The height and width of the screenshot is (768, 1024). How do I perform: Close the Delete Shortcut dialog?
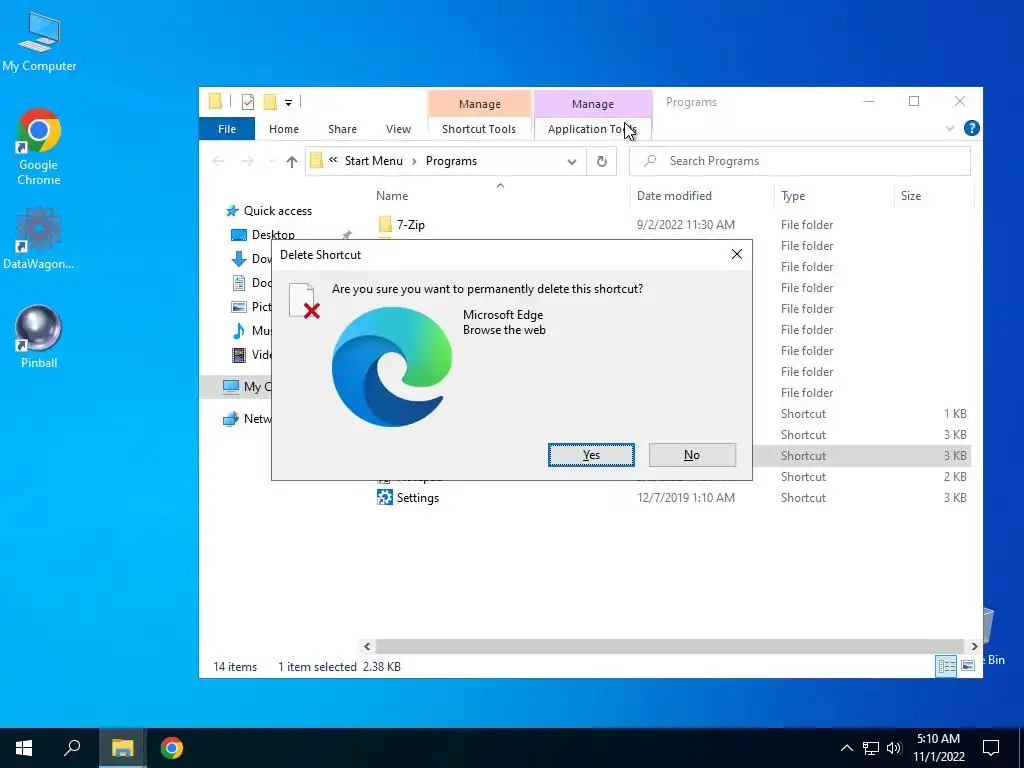[737, 254]
